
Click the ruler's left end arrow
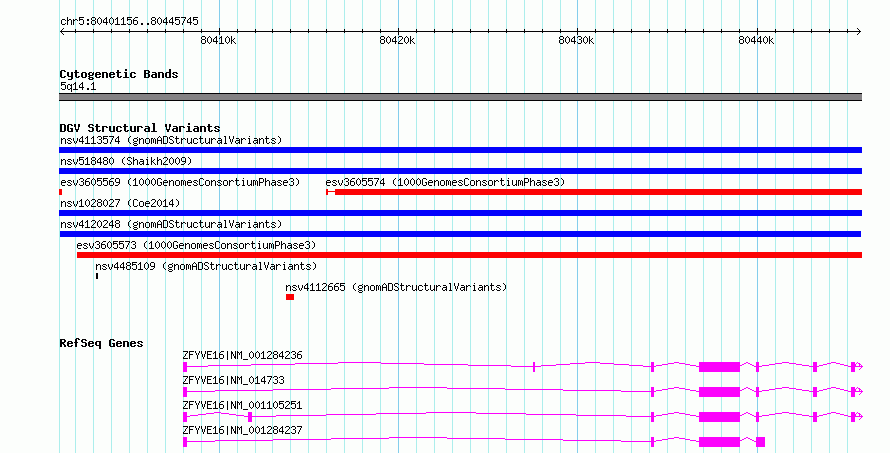coord(62,32)
